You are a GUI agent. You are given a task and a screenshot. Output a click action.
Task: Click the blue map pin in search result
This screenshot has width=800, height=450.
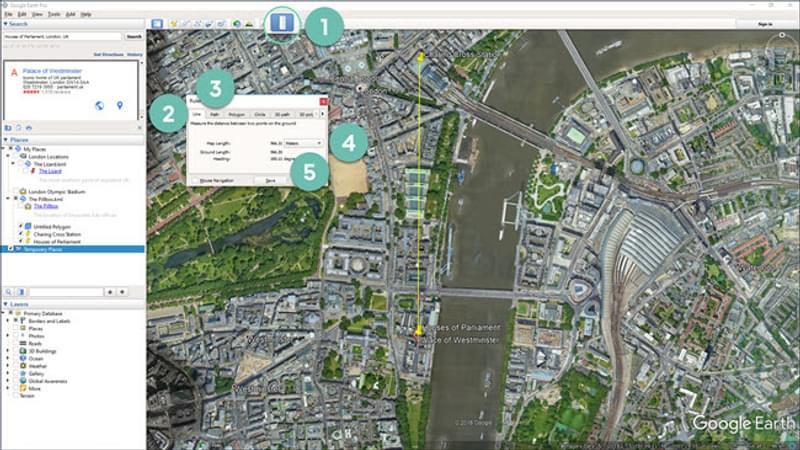[x=120, y=105]
